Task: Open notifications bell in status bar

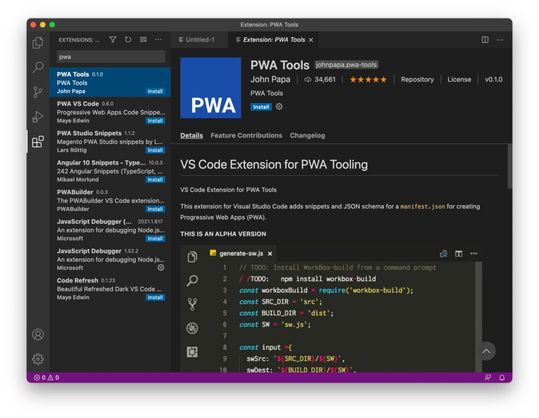Action: (502, 377)
